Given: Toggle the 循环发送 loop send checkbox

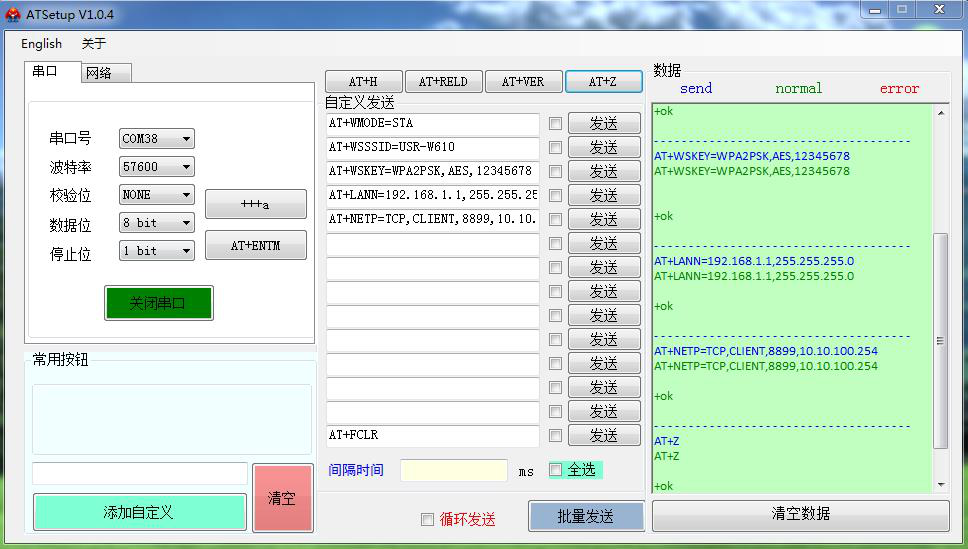Looking at the screenshot, I should [x=428, y=519].
